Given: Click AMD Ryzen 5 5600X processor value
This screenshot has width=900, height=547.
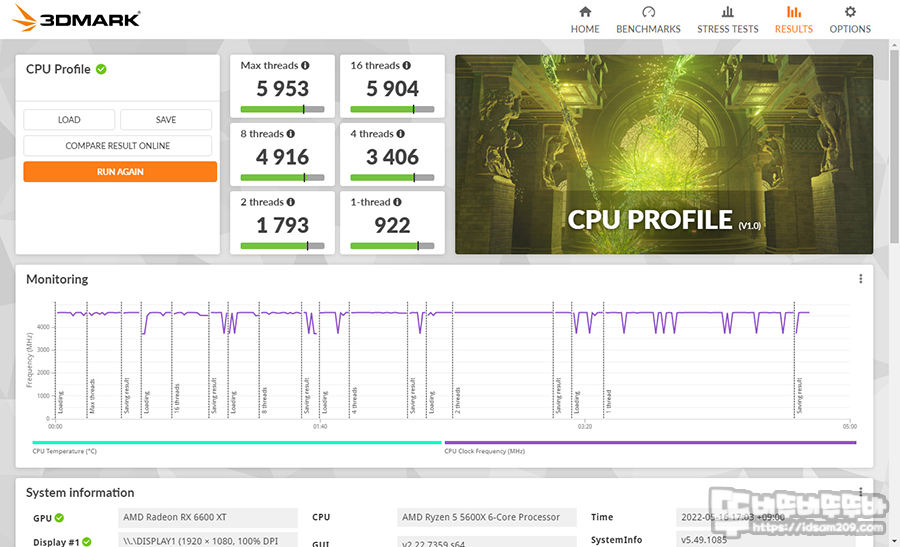Looking at the screenshot, I should (x=486, y=517).
